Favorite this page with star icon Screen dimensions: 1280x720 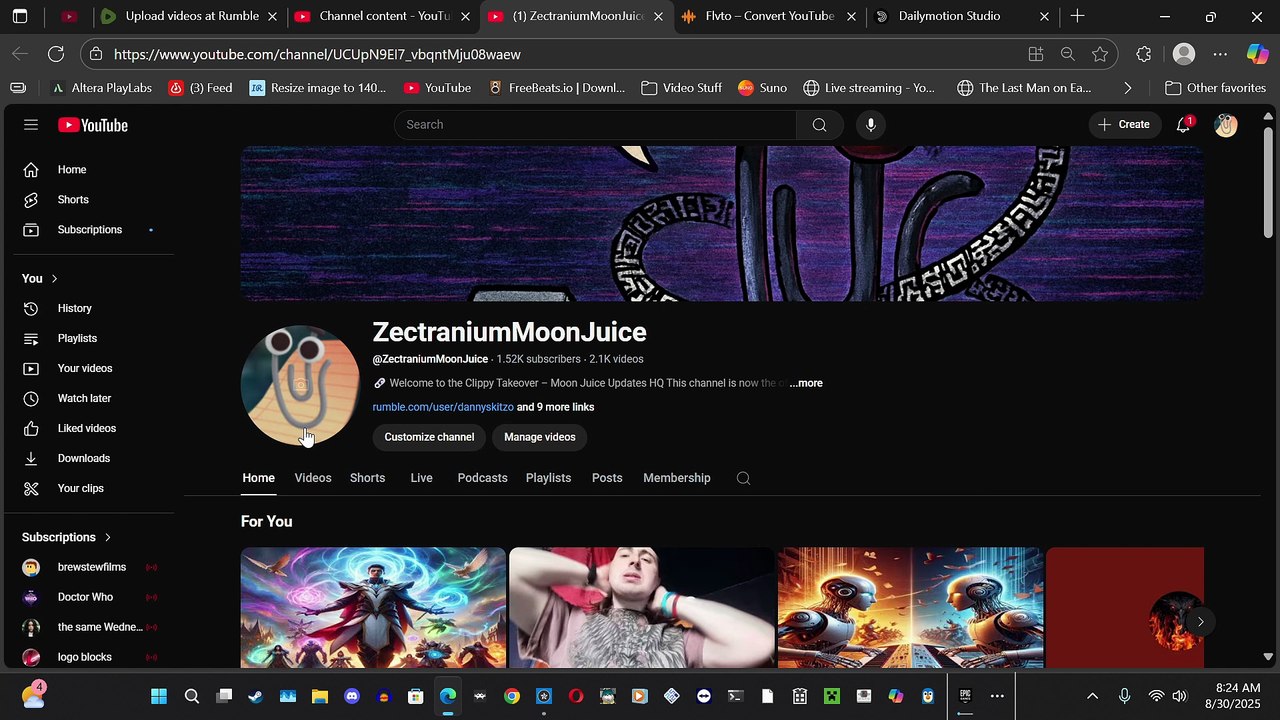1100,54
